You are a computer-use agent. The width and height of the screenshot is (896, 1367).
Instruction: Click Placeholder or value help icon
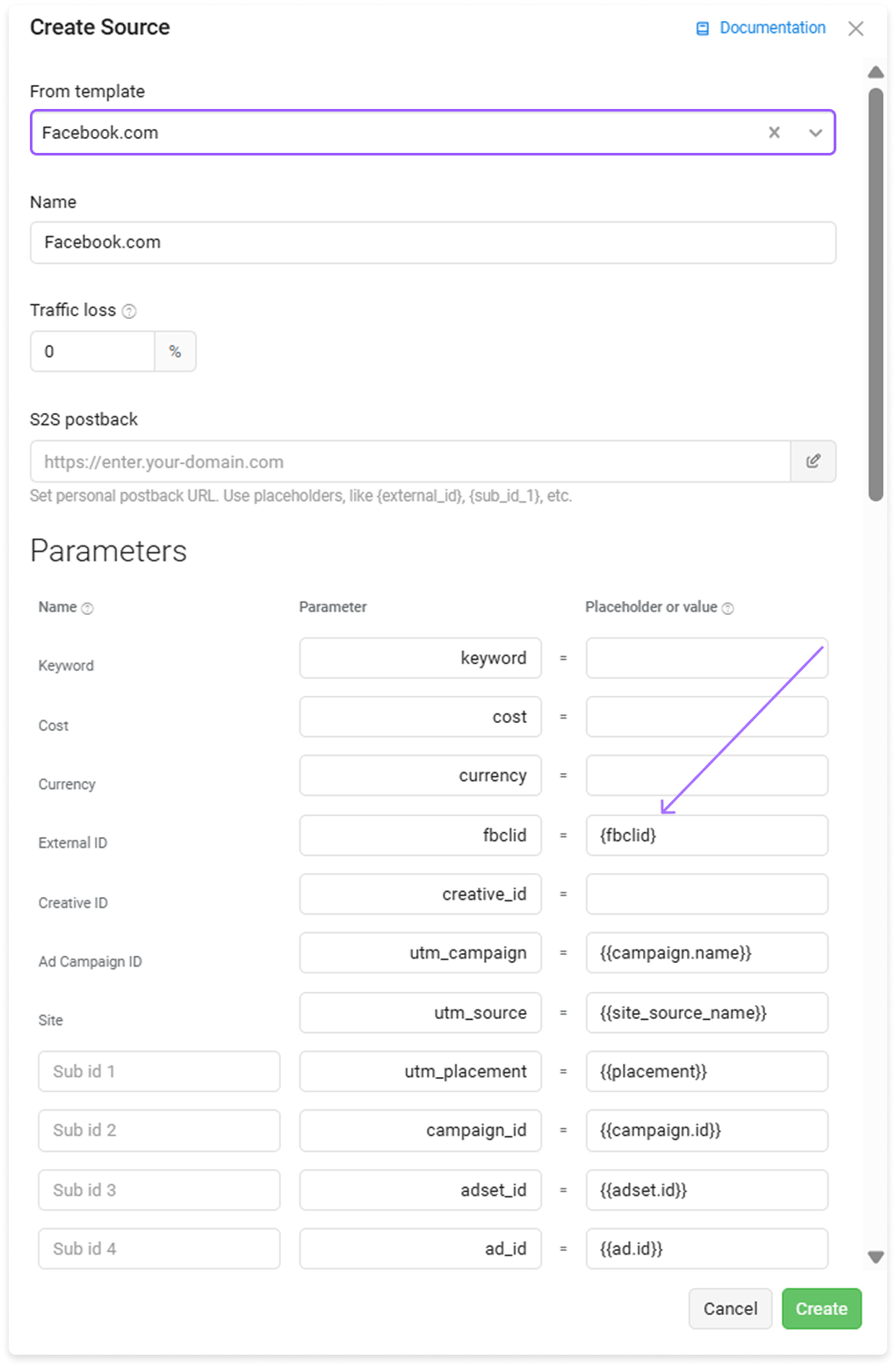point(727,608)
